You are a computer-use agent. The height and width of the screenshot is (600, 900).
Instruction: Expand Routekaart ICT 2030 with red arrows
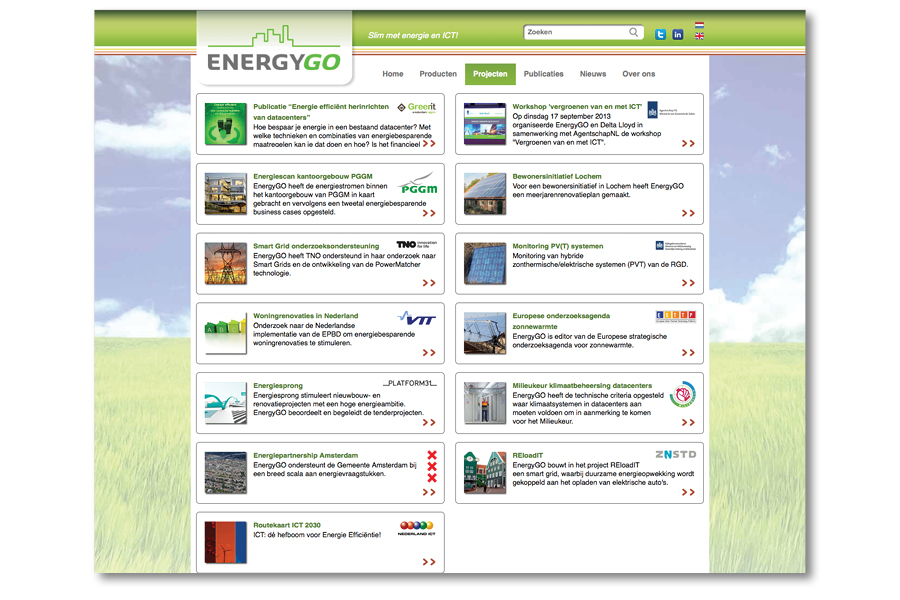pos(428,562)
